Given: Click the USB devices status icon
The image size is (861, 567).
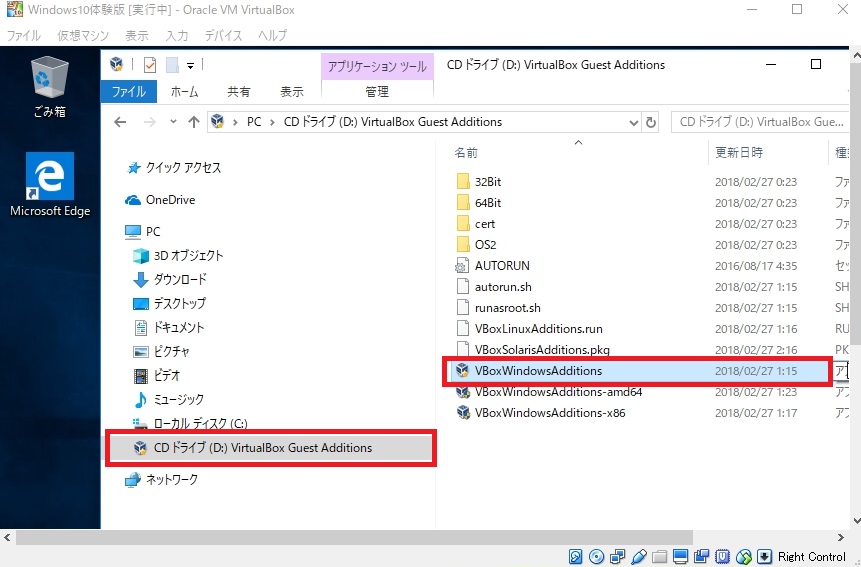Looking at the screenshot, I should (639, 557).
